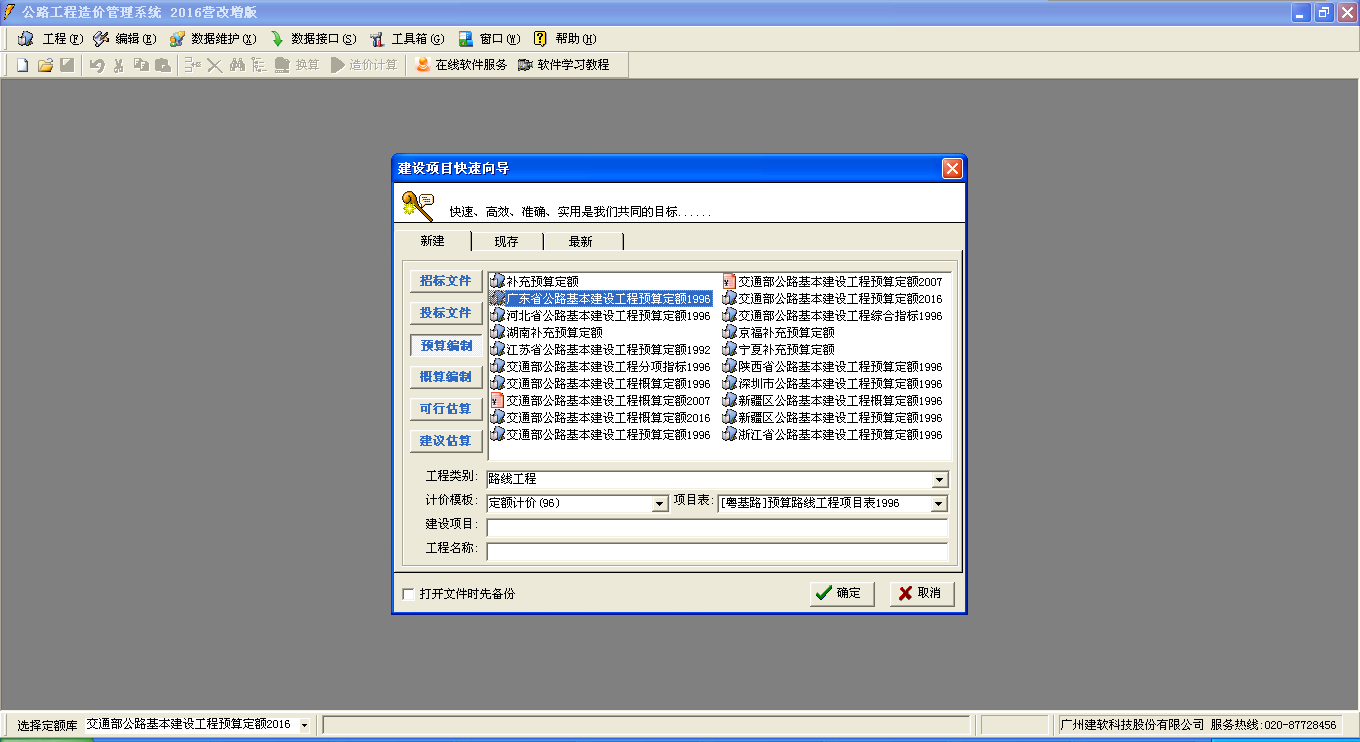Click the 剪切 (Cut) scissors icon
The image size is (1360, 742).
pos(117,63)
